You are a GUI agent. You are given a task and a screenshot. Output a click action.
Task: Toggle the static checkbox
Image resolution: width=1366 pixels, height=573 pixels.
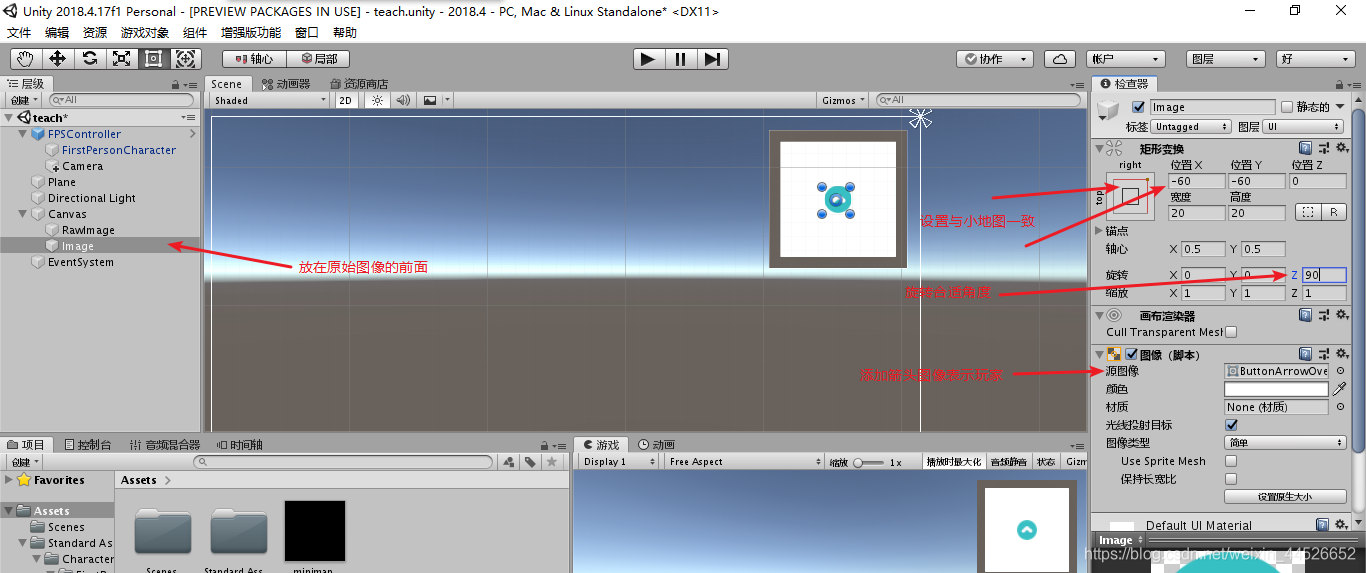(1287, 107)
